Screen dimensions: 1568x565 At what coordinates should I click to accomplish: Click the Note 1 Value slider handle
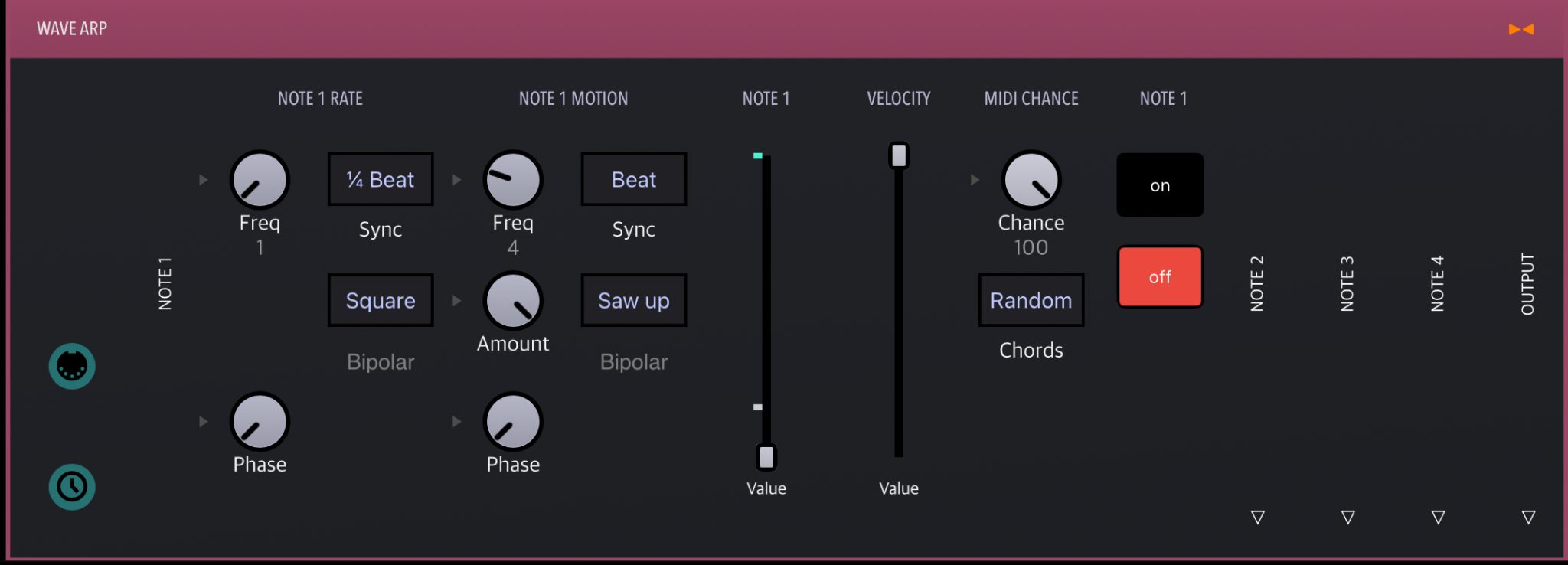point(766,457)
